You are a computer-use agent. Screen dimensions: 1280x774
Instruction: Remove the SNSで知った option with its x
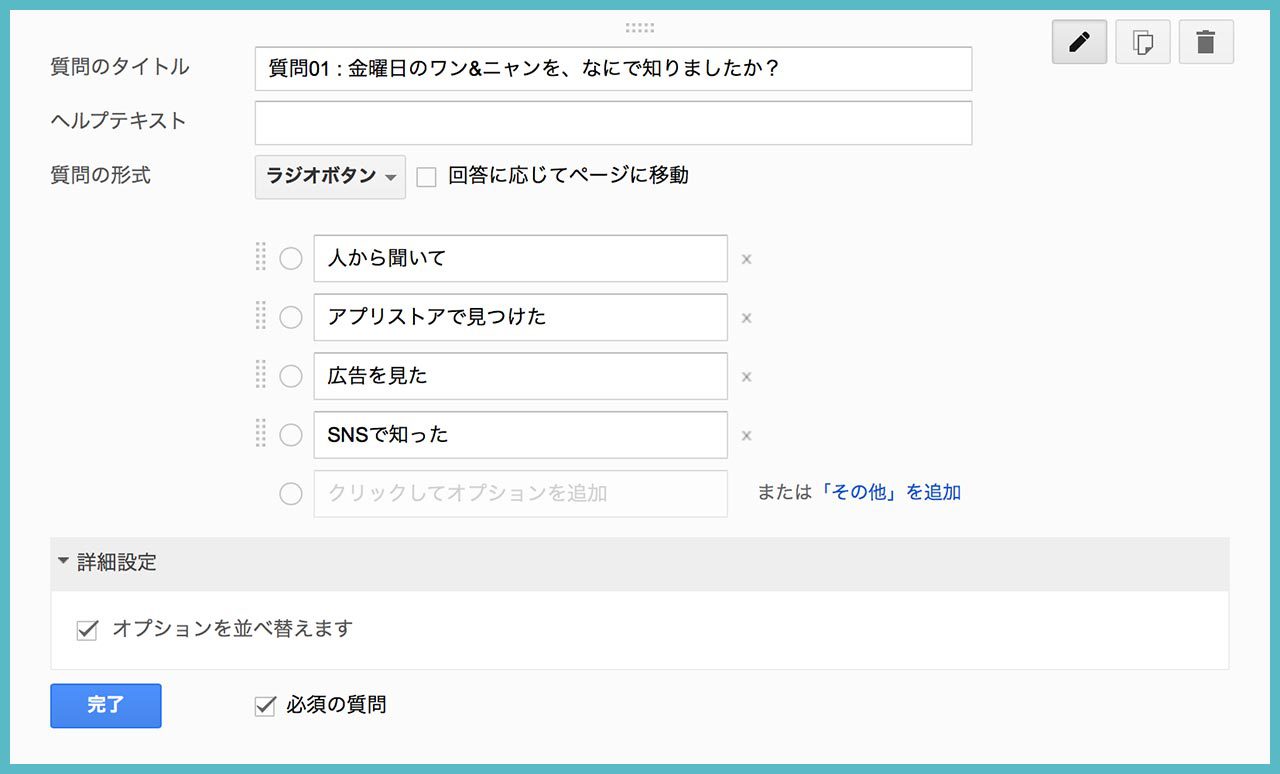pyautogui.click(x=746, y=436)
